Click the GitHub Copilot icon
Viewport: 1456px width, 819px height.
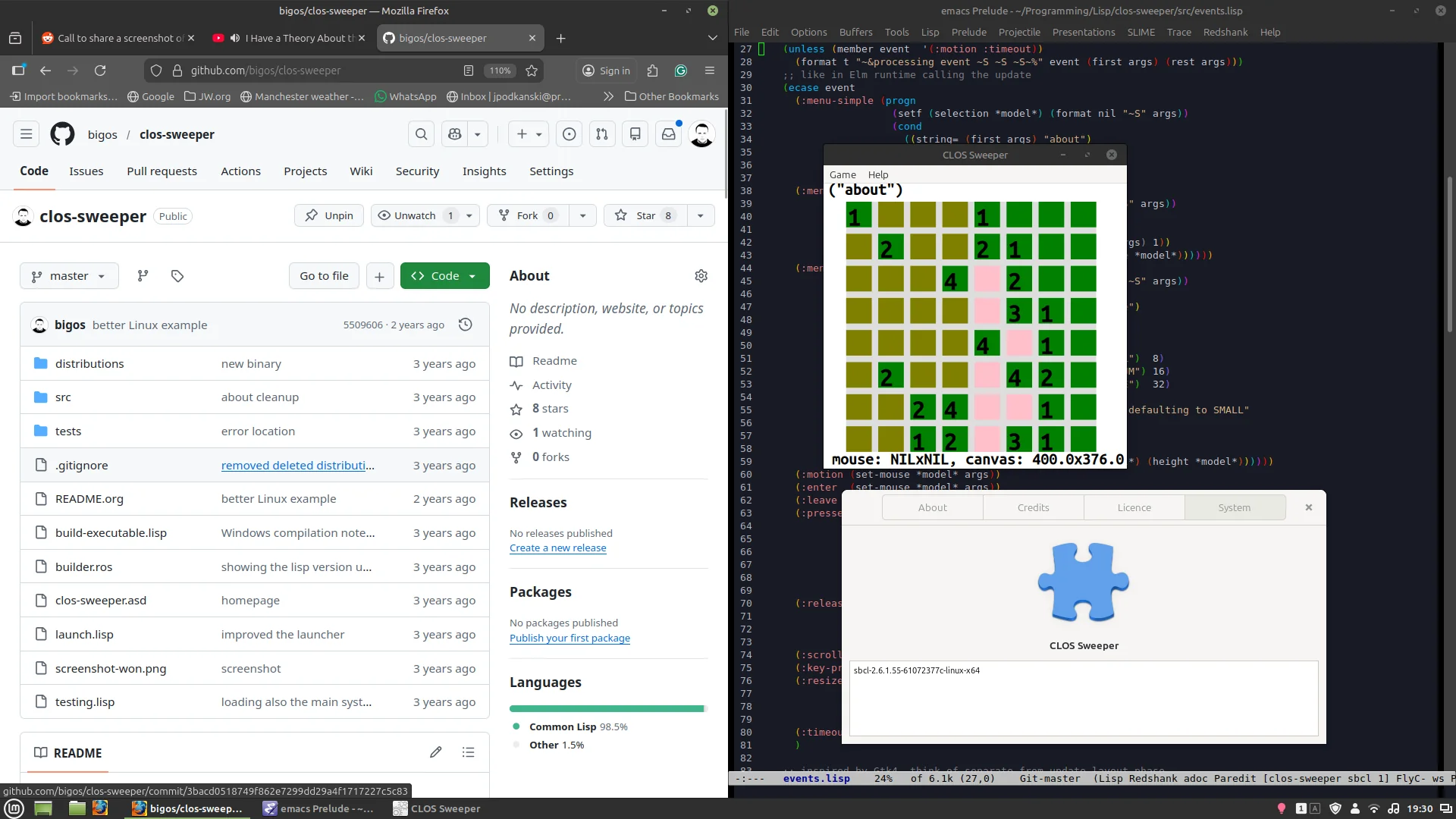[455, 134]
